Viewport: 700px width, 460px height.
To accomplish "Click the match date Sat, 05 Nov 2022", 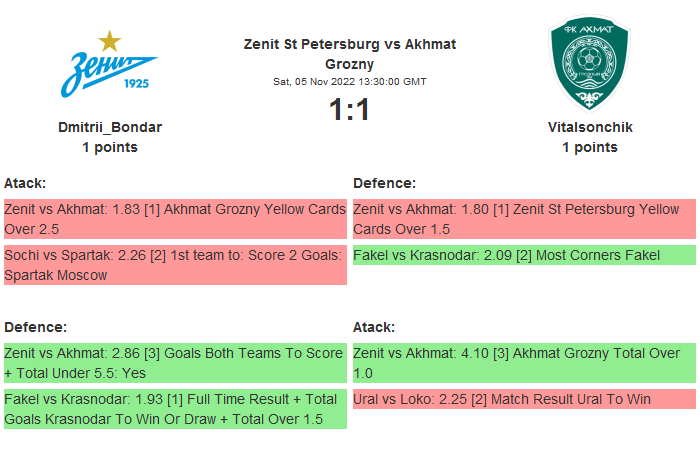I will point(349,82).
